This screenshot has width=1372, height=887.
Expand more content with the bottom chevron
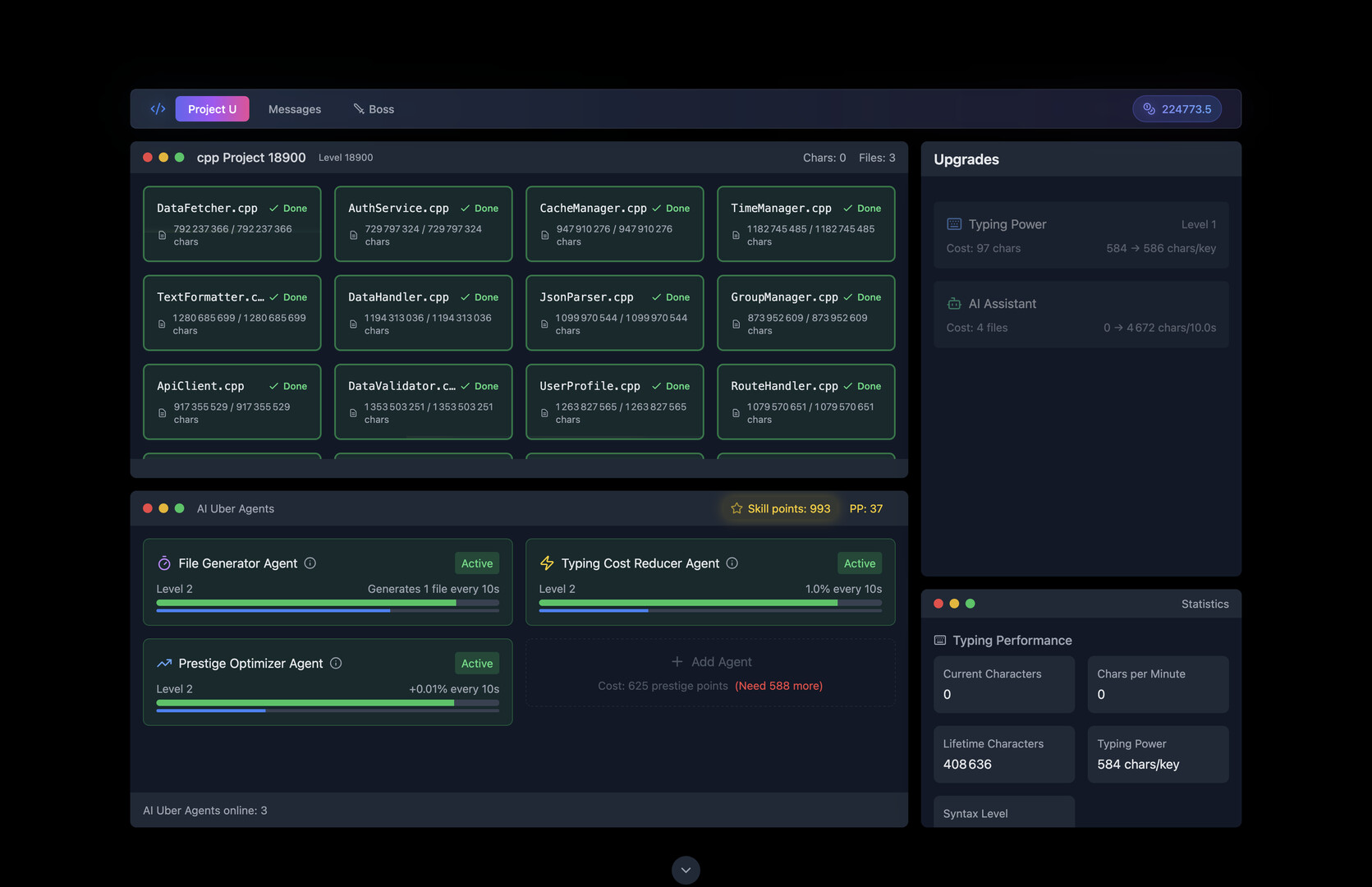point(686,869)
